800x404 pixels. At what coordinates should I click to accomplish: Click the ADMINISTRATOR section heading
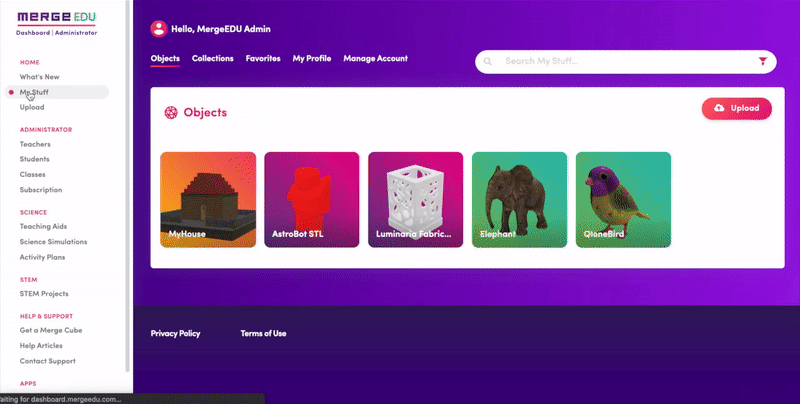point(46,130)
